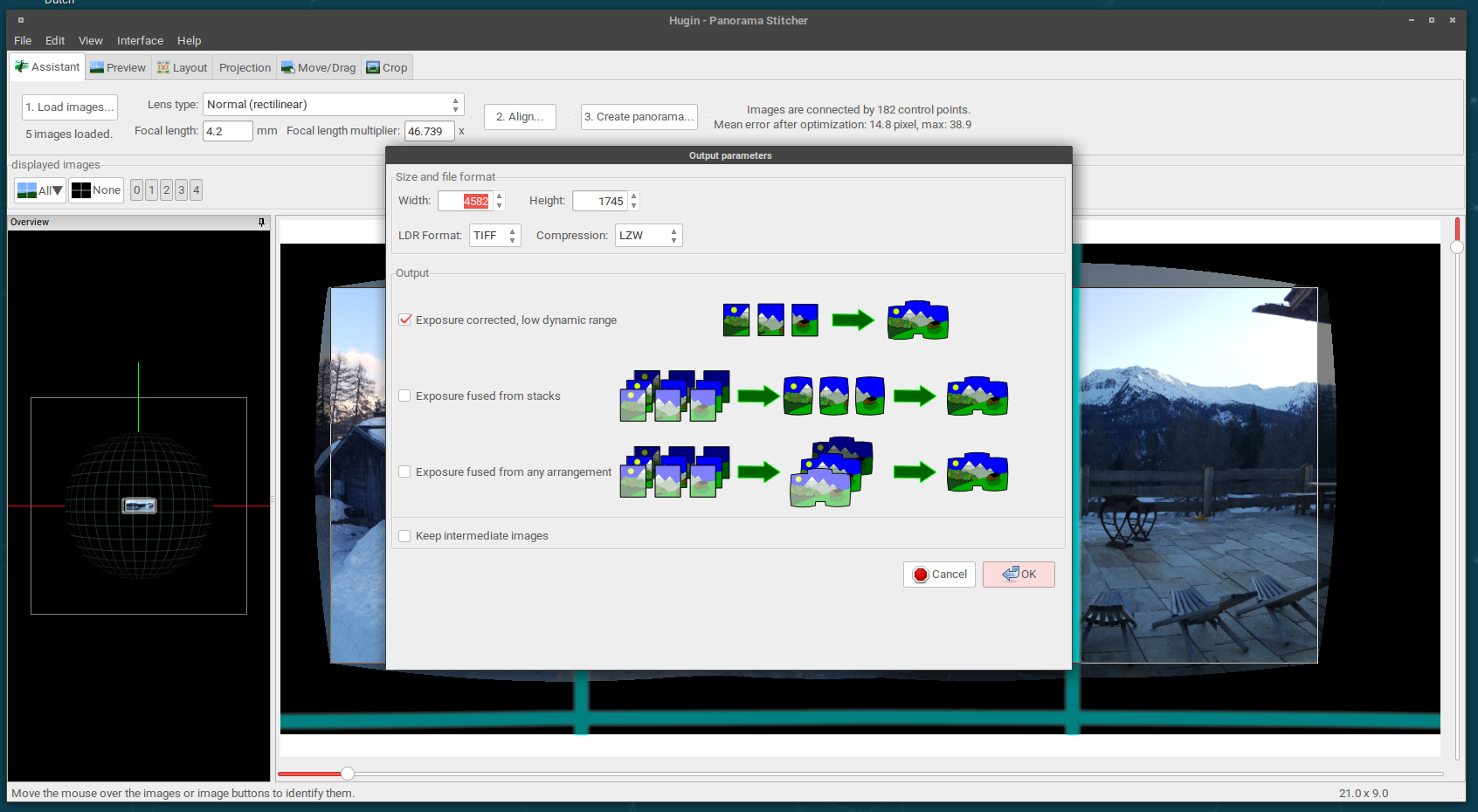Open the View menu
The height and width of the screenshot is (812, 1478).
click(91, 41)
